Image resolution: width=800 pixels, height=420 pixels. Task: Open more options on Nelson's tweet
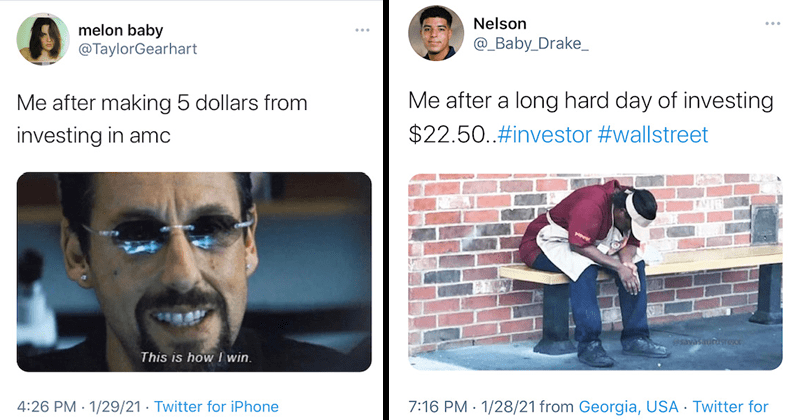point(771,23)
